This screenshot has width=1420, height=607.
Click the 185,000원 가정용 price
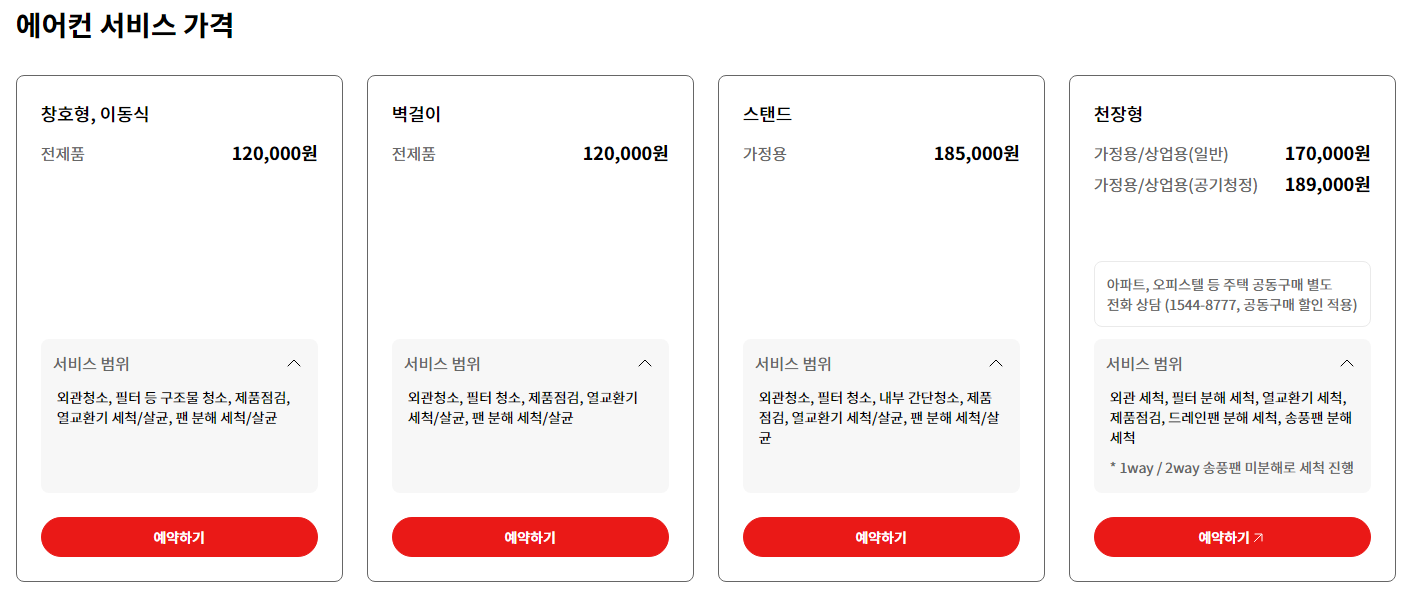click(x=976, y=154)
